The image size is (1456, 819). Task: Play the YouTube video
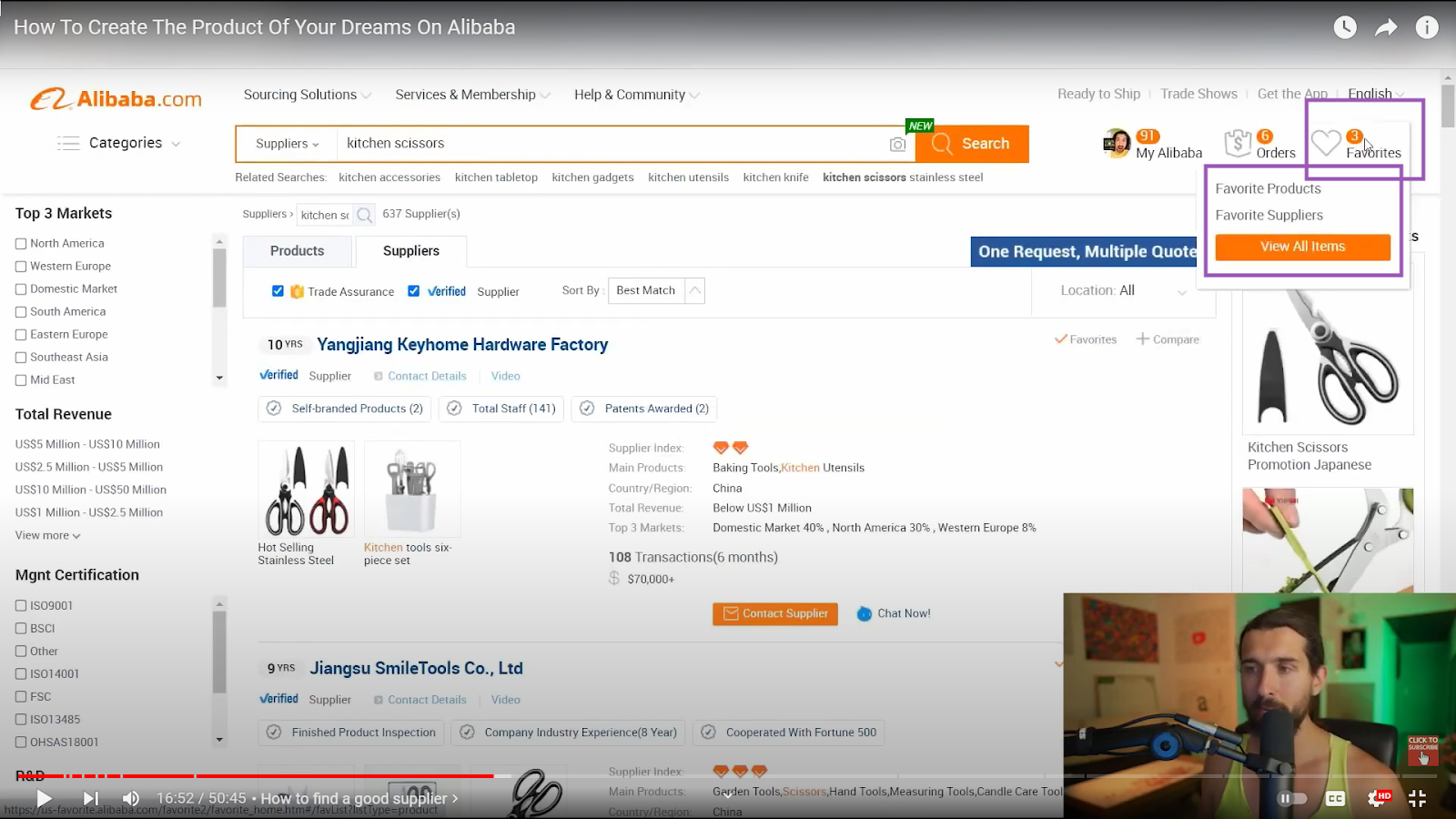pyautogui.click(x=44, y=798)
